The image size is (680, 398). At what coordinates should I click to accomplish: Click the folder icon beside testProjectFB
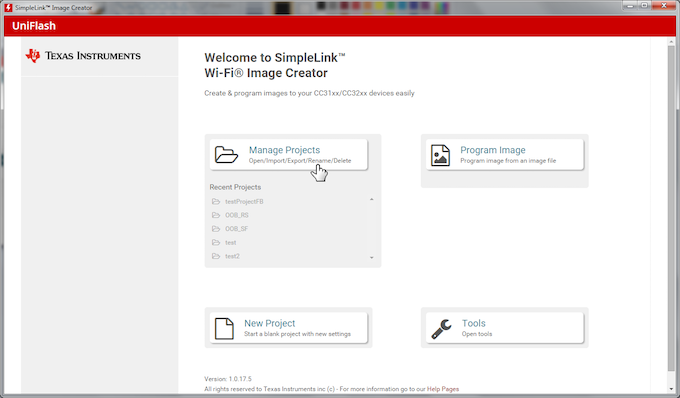(216, 202)
